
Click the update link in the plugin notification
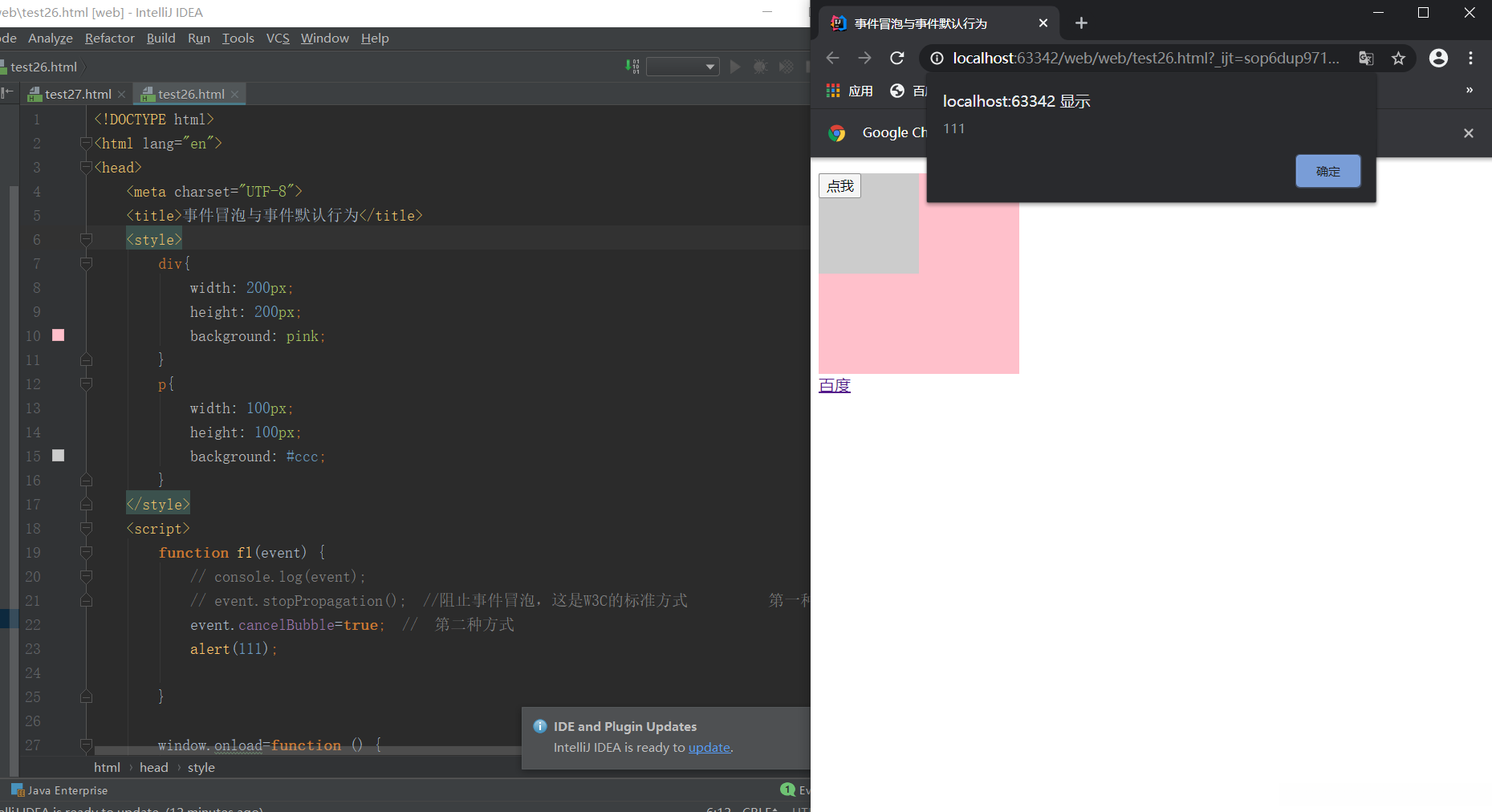click(709, 747)
